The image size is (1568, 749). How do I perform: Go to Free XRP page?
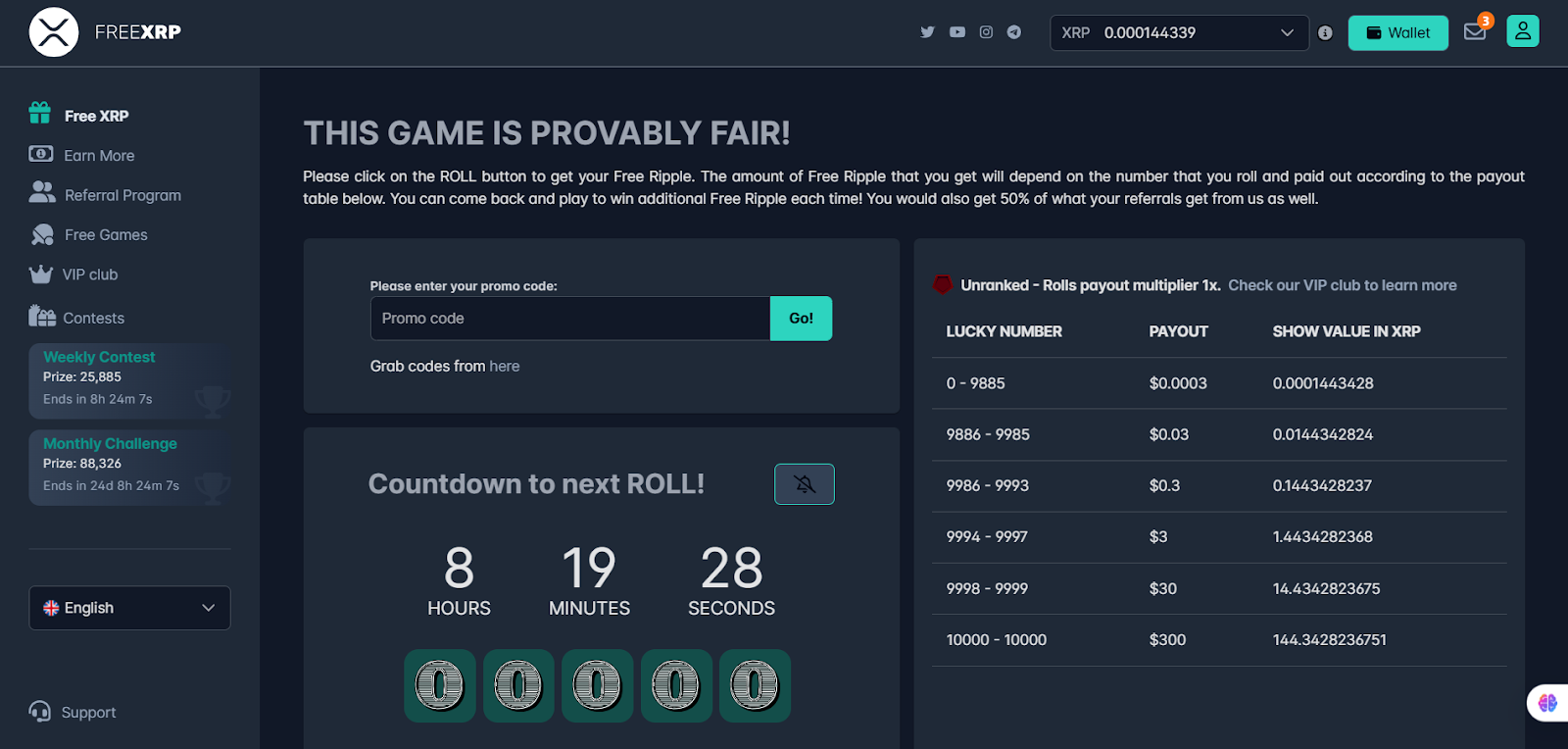(97, 116)
